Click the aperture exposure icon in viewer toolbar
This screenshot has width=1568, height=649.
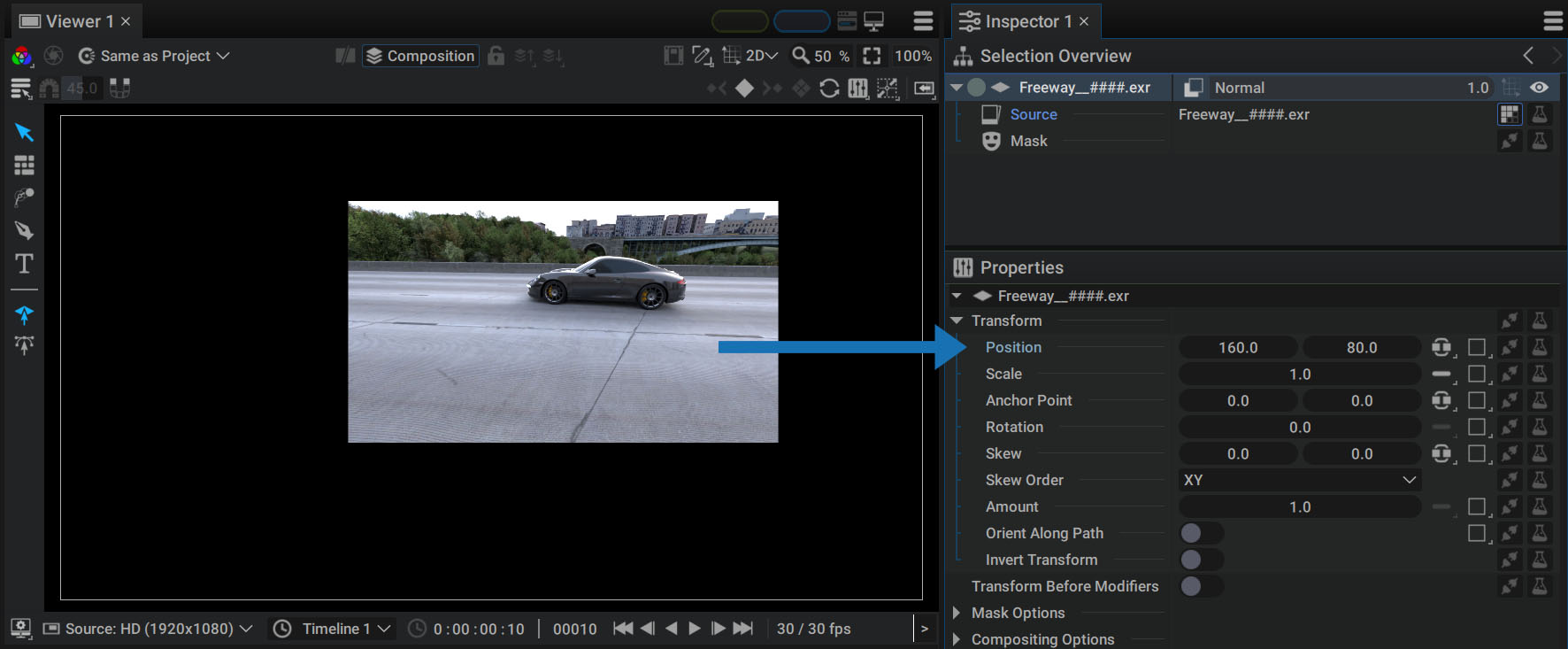pyautogui.click(x=53, y=56)
